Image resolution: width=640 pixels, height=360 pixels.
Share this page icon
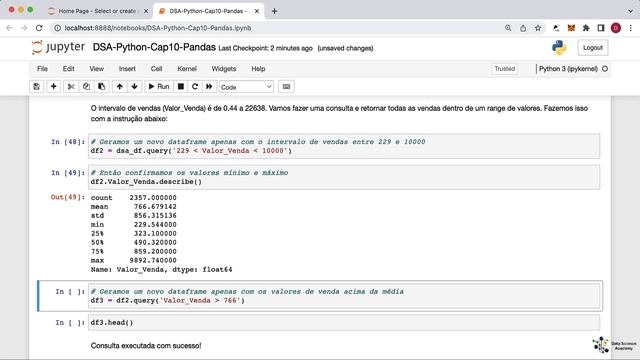click(x=523, y=28)
